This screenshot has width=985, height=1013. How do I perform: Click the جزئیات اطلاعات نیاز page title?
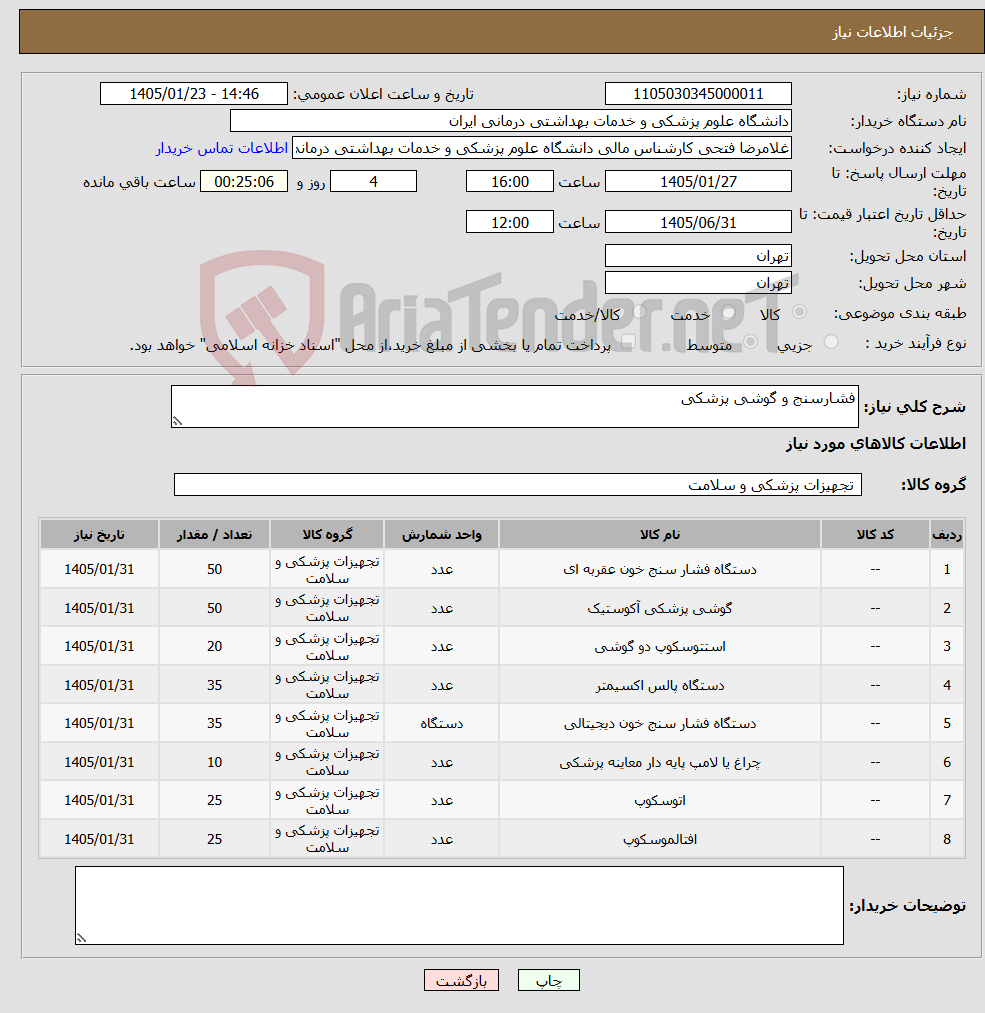[892, 32]
